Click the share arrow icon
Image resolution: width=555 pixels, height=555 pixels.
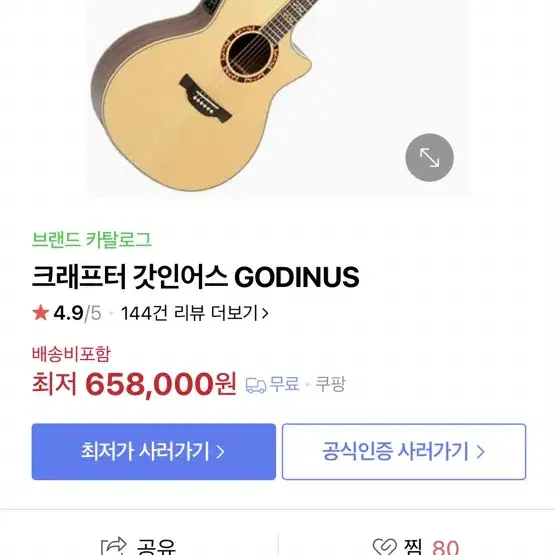tap(114, 546)
